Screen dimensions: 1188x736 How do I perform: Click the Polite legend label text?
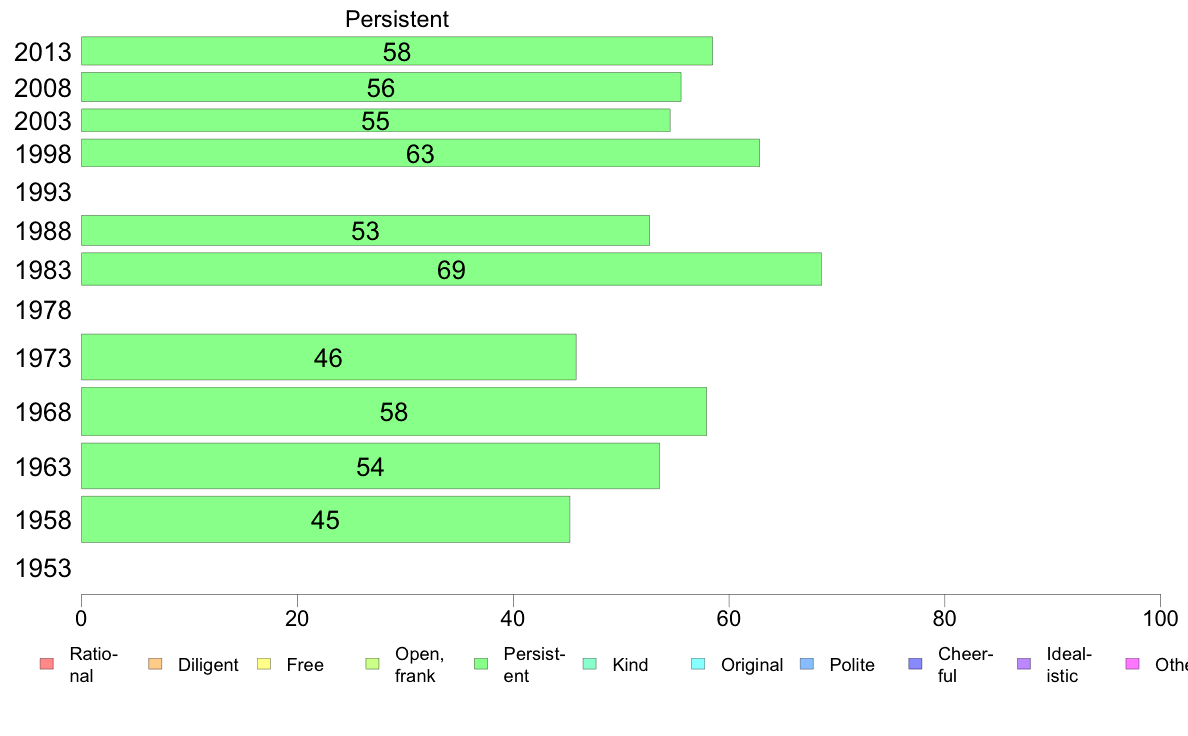click(x=852, y=665)
